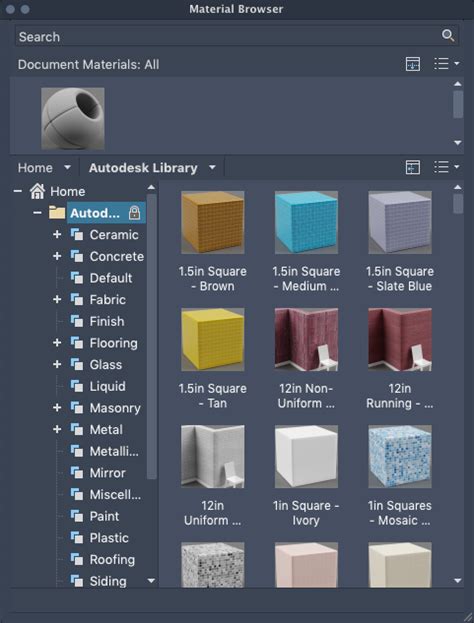The height and width of the screenshot is (623, 474).
Task: Click the Glass category icon
Action: click(77, 364)
